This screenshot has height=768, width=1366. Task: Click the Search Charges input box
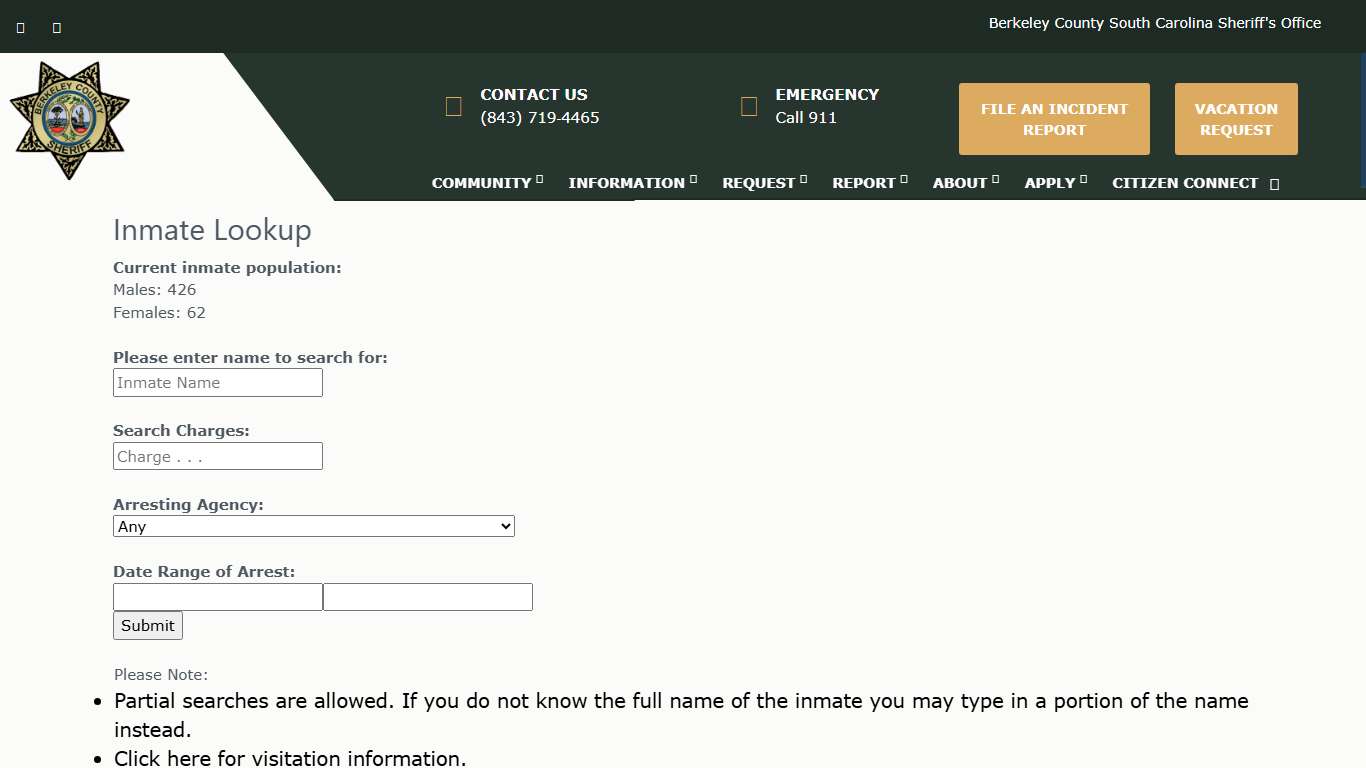(x=217, y=456)
